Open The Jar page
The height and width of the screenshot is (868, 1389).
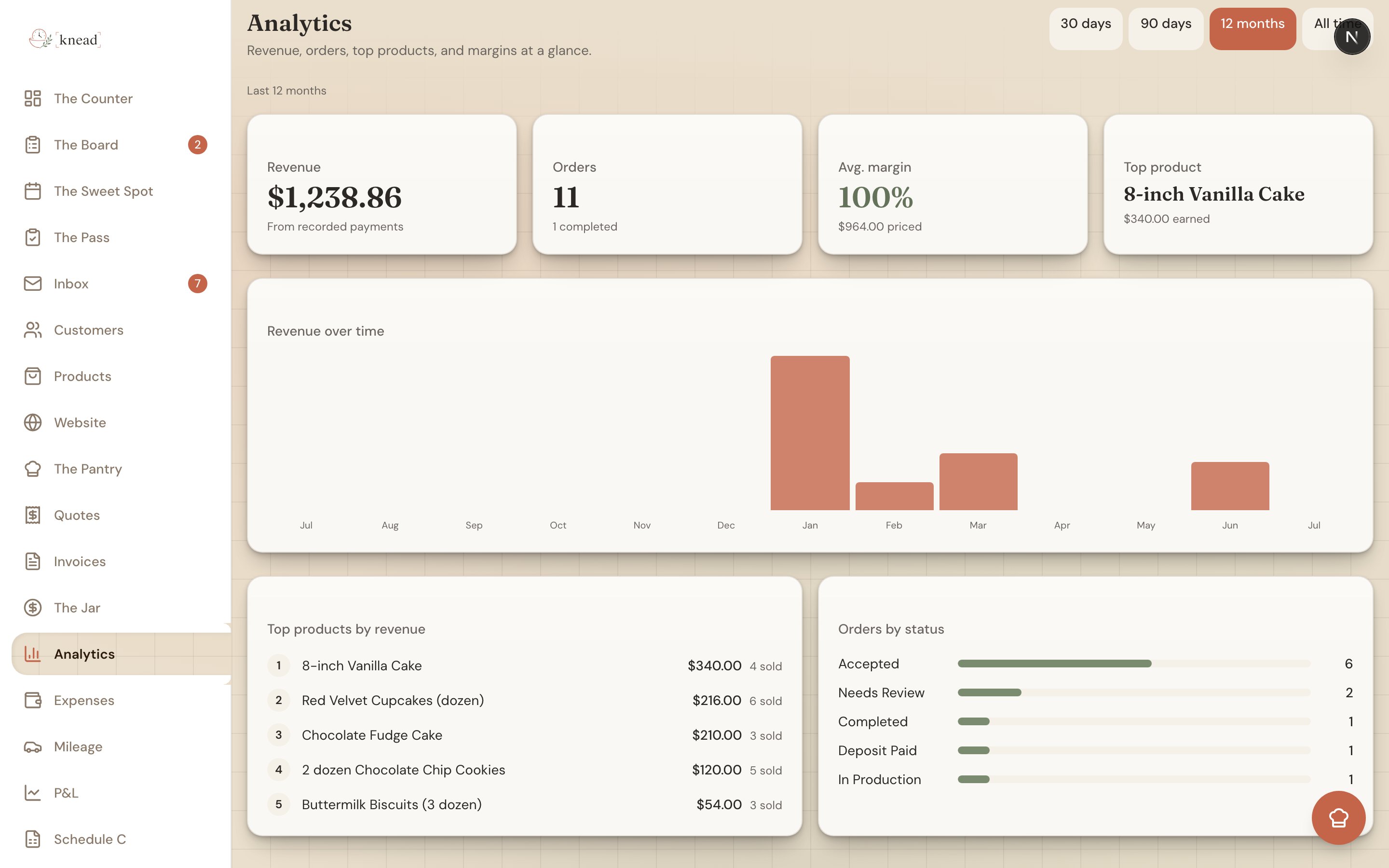point(121,608)
